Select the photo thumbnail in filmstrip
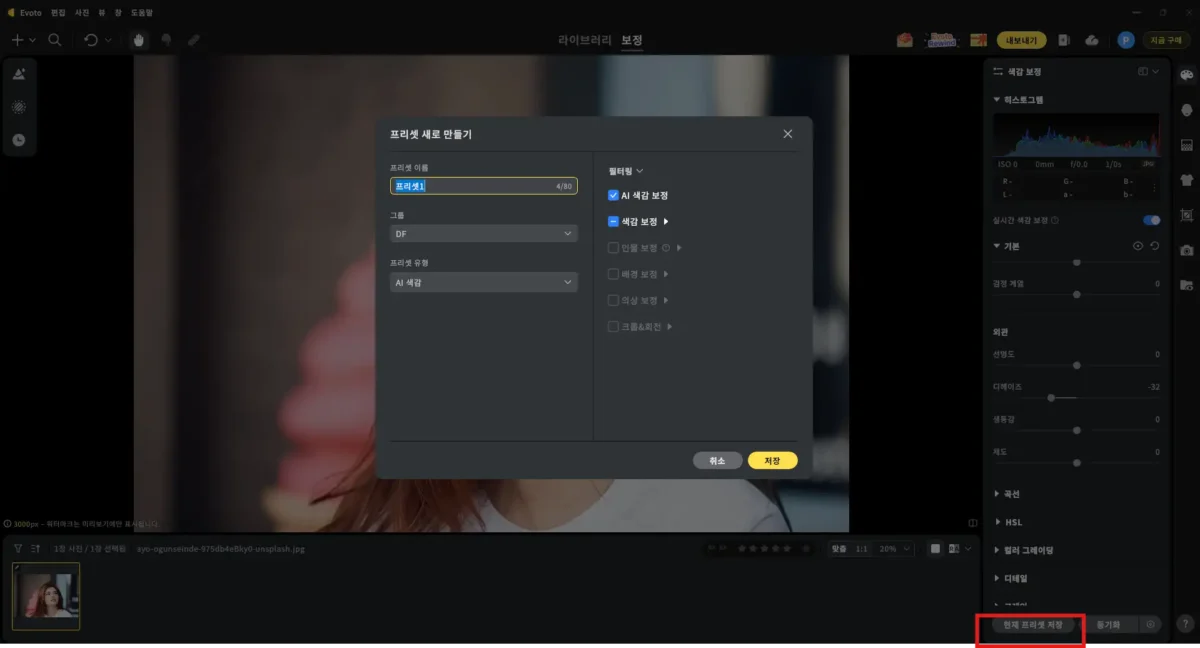This screenshot has width=1200, height=648. (x=46, y=596)
